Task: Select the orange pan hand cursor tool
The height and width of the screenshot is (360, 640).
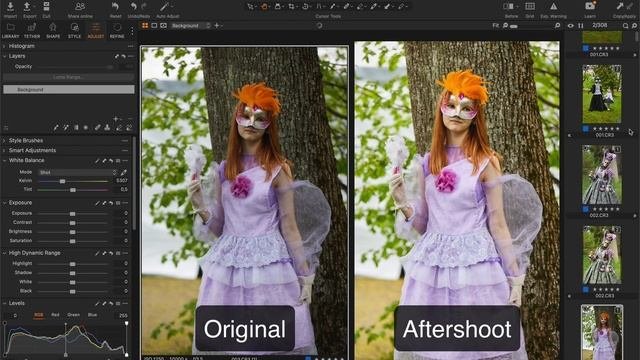Action: (x=264, y=7)
